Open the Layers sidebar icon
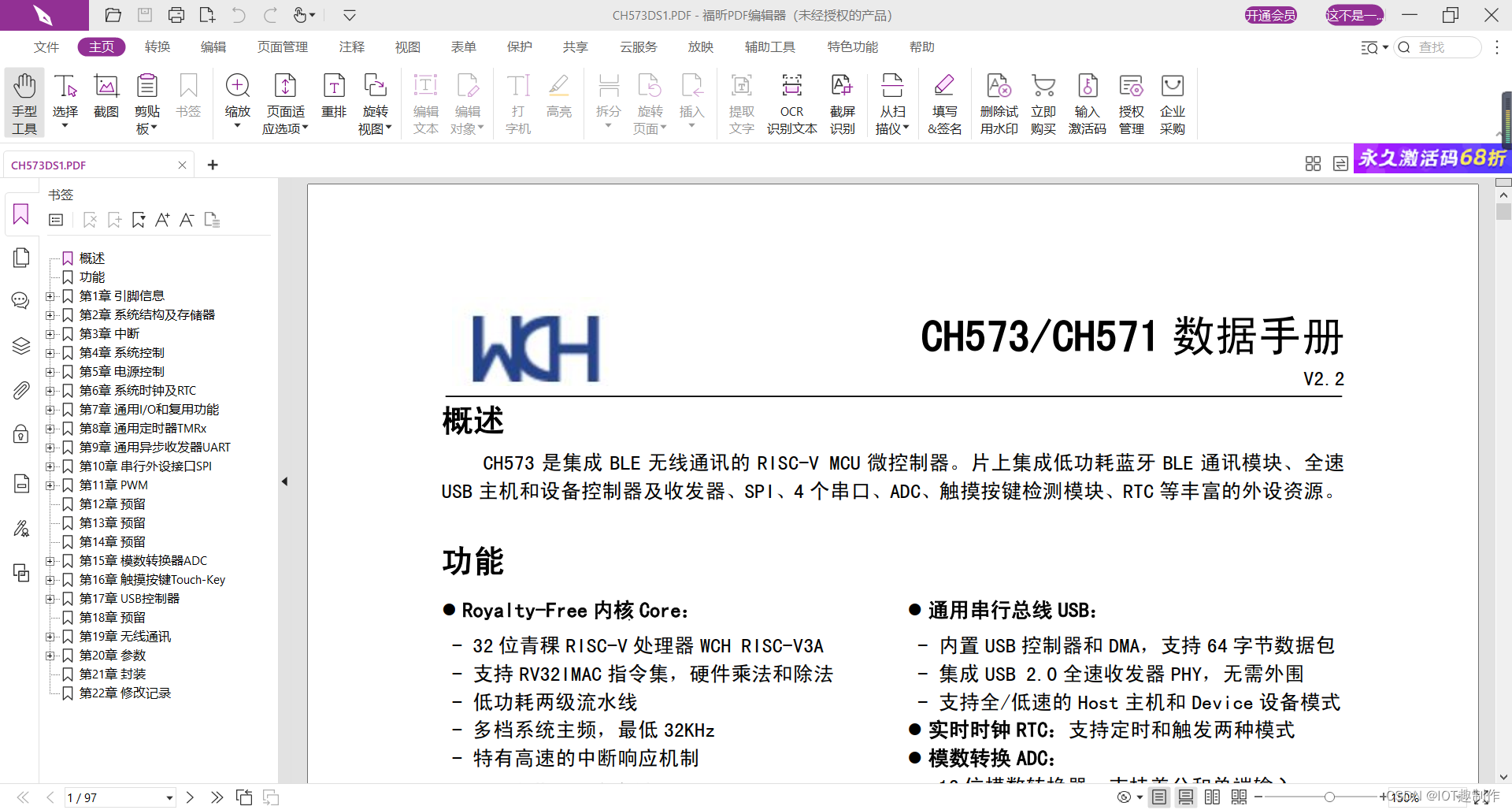This screenshot has height=810, width=1512. click(21, 345)
